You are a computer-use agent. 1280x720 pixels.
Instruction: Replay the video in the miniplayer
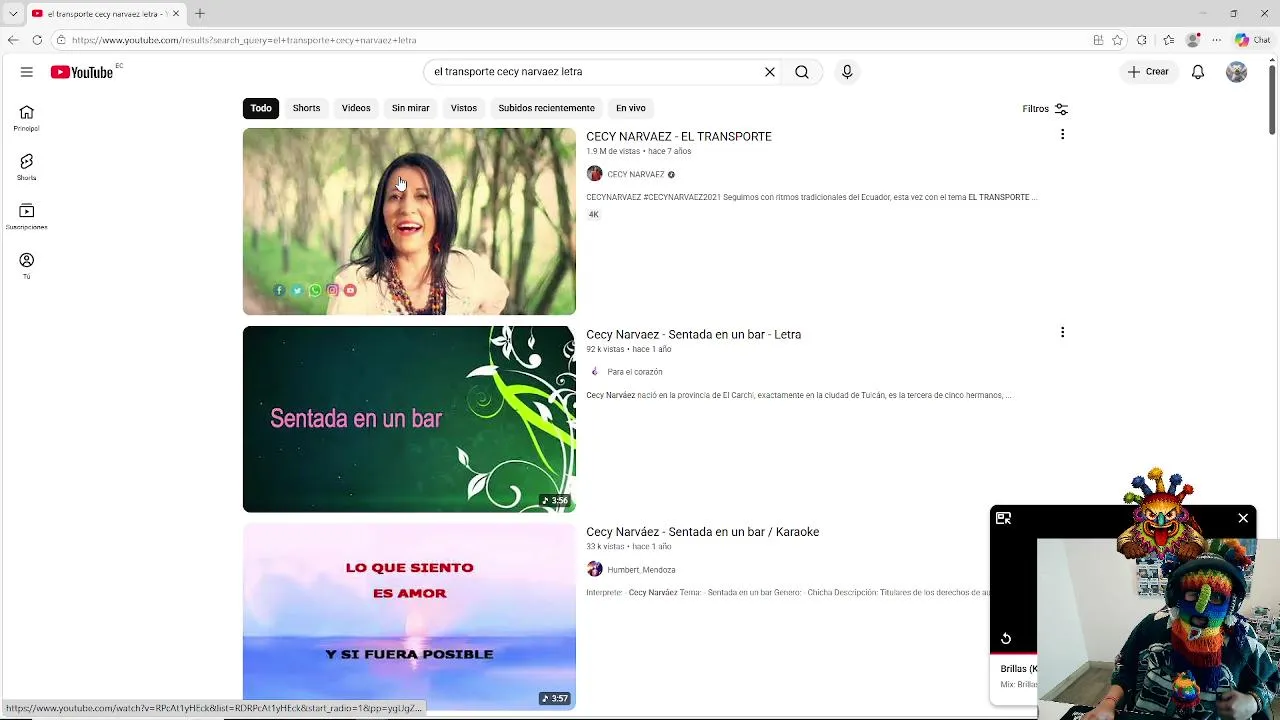click(x=1006, y=638)
